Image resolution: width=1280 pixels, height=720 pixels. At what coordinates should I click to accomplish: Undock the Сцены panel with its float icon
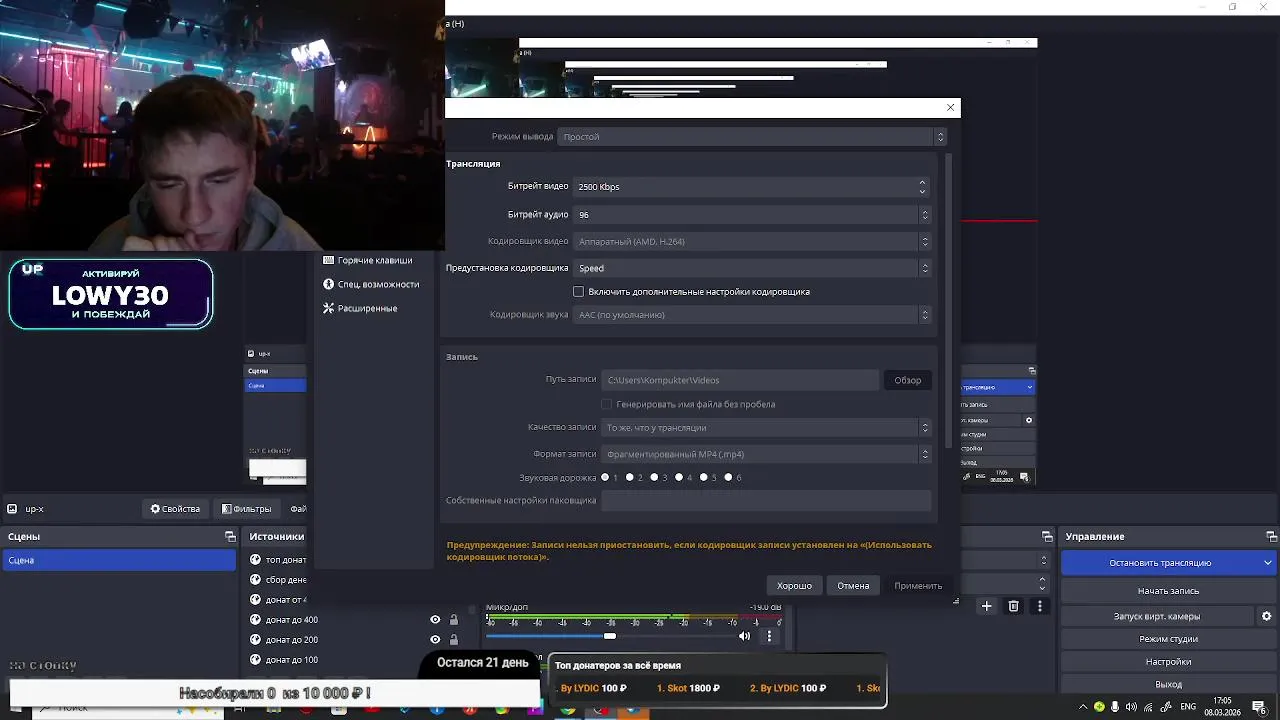tap(230, 537)
